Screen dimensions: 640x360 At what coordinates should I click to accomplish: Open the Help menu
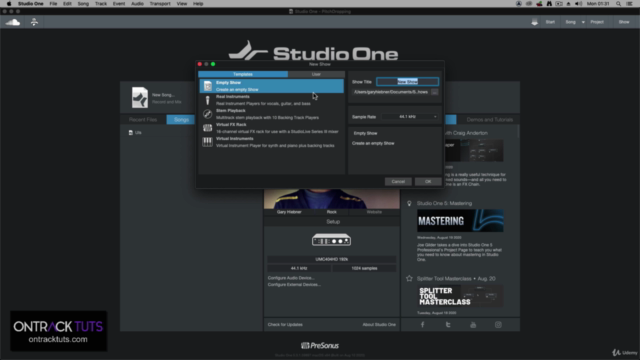click(x=198, y=4)
